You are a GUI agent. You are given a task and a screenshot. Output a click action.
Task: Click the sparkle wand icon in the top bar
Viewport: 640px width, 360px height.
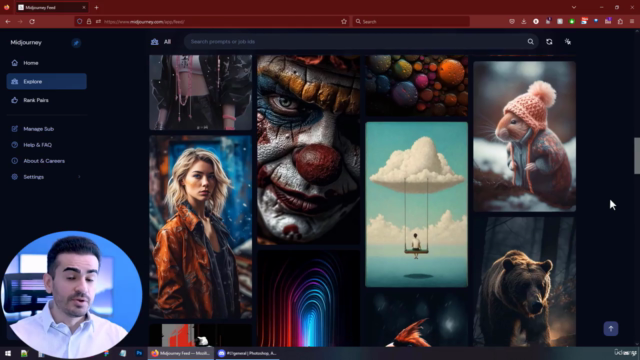567,42
